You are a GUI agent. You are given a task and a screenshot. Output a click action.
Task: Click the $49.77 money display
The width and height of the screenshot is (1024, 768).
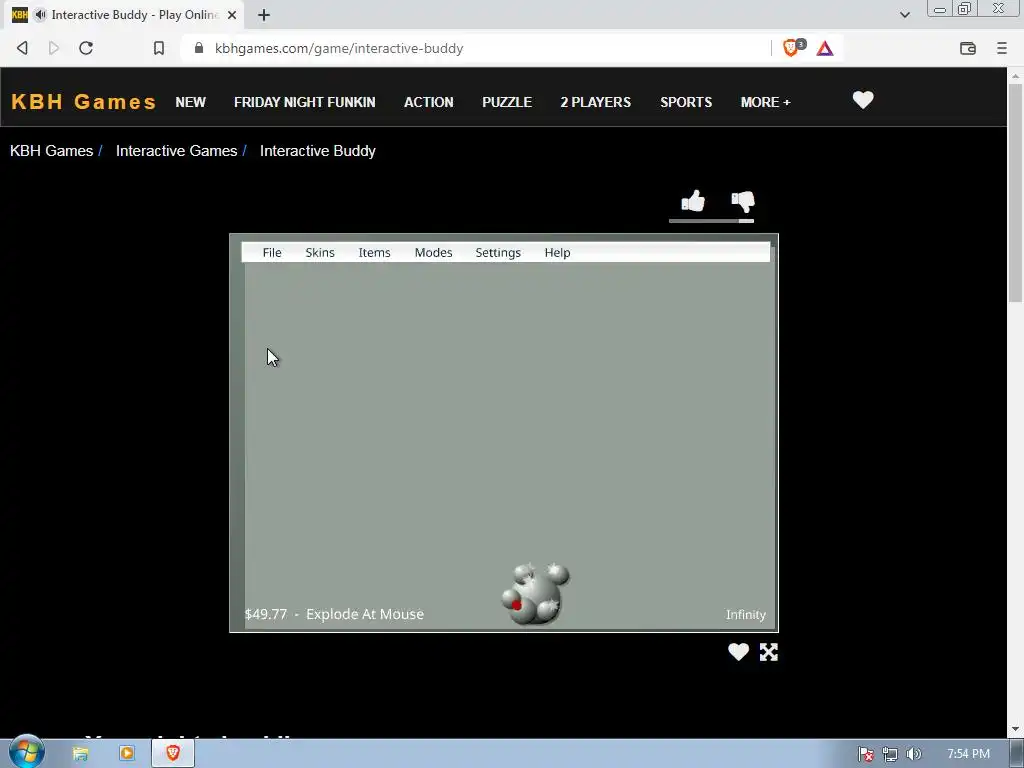click(x=266, y=615)
